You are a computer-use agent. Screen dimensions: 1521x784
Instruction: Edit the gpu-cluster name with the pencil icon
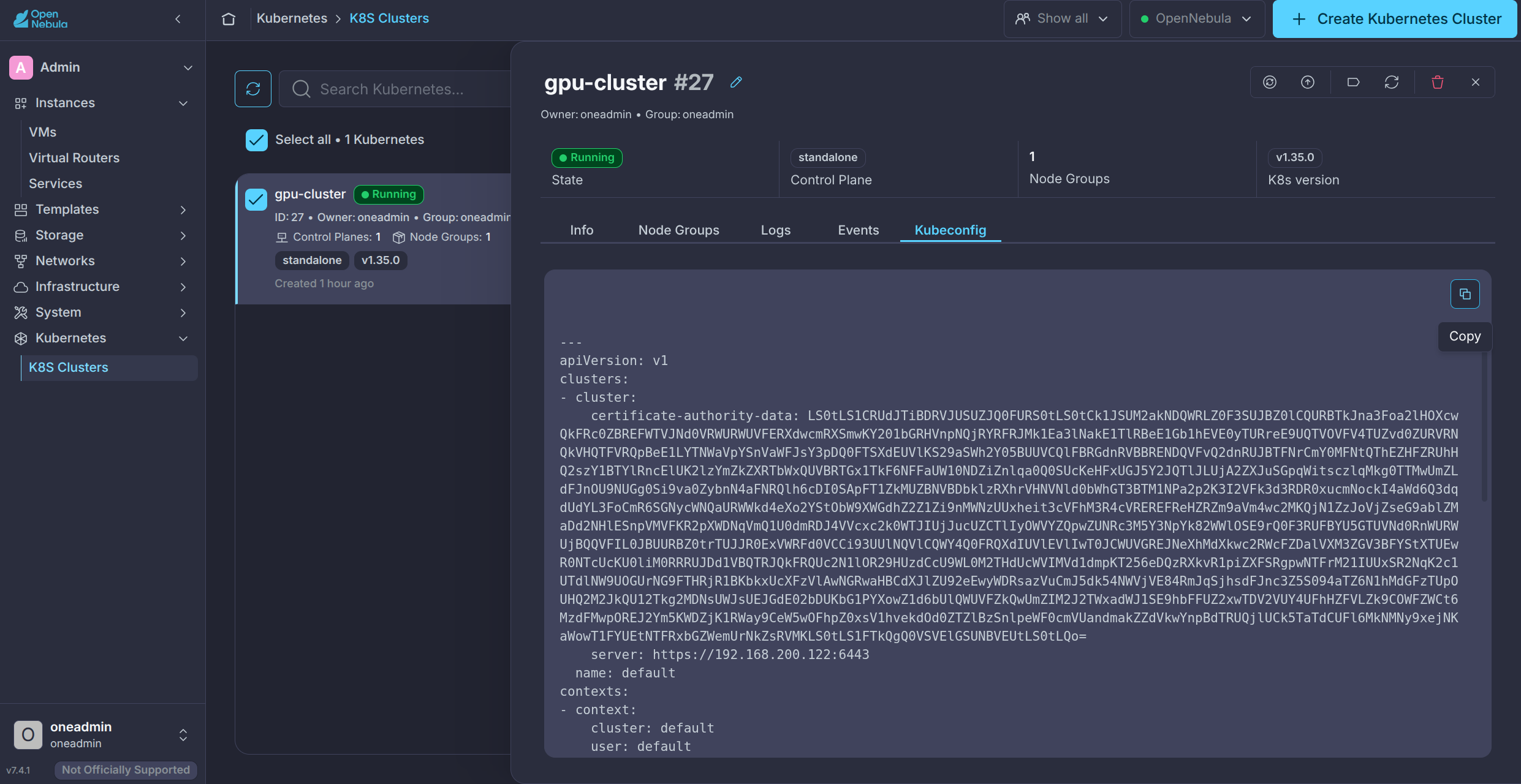point(736,82)
